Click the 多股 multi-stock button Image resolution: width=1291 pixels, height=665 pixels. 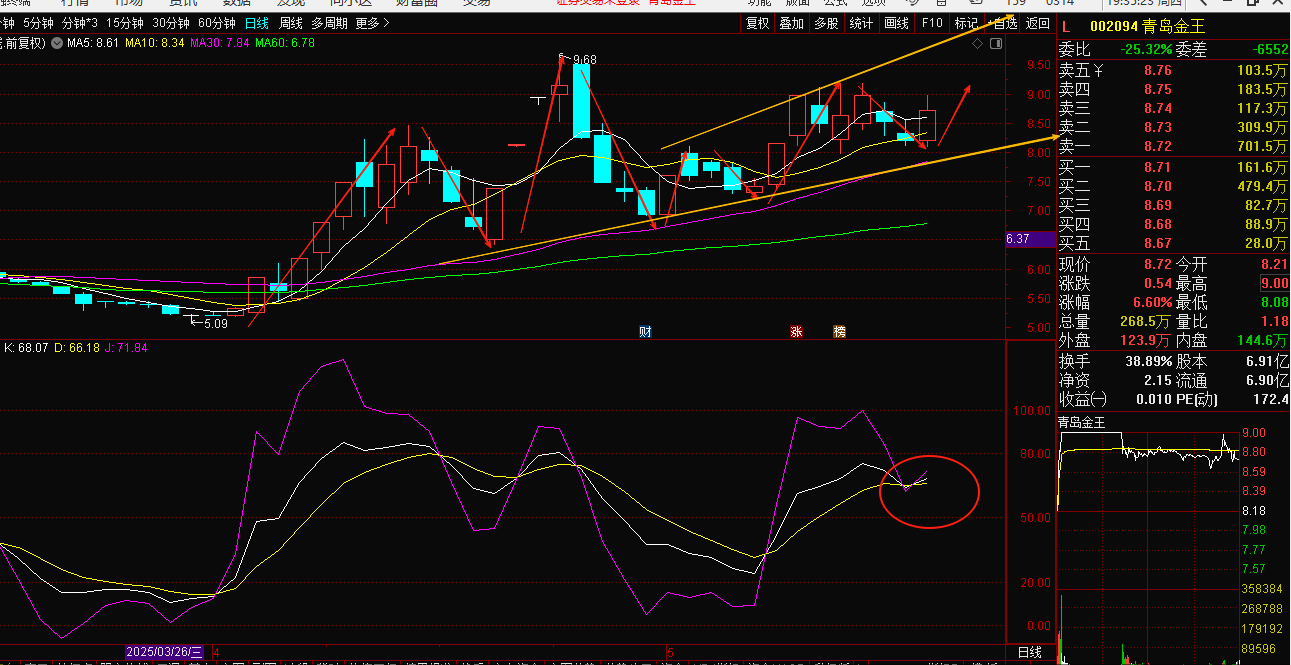click(x=826, y=23)
